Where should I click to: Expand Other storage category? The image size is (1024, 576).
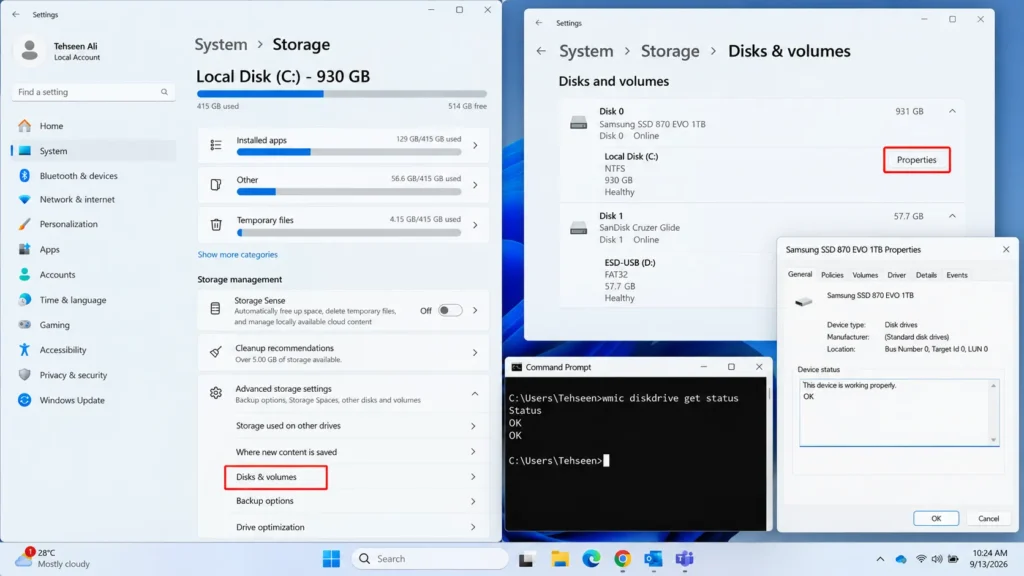(x=475, y=185)
